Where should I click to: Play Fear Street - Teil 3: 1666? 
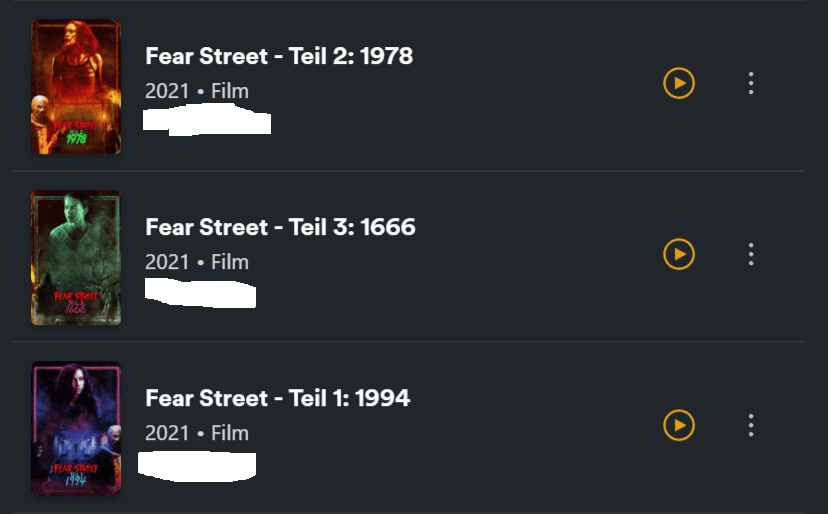[679, 254]
